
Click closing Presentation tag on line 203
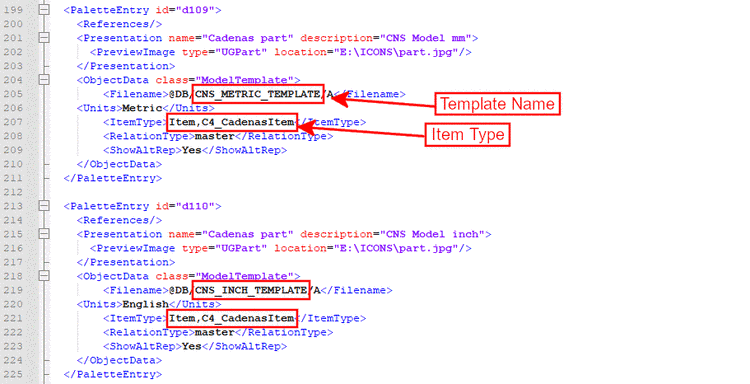126,66
